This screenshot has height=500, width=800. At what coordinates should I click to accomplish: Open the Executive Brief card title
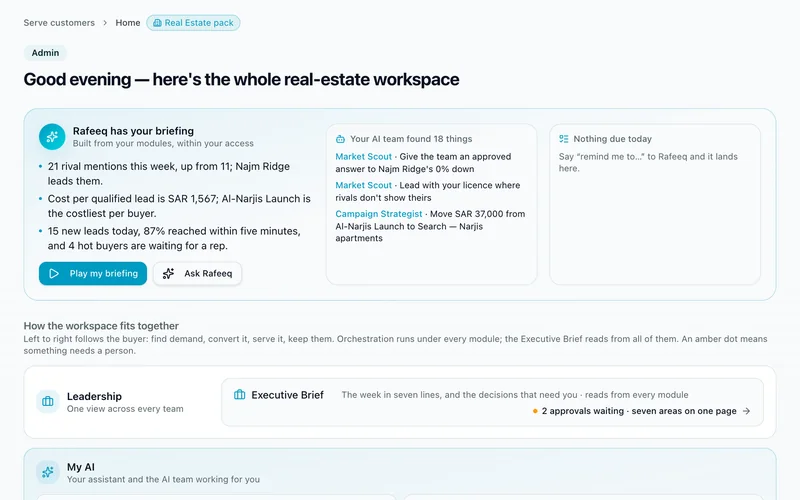[x=287, y=395]
